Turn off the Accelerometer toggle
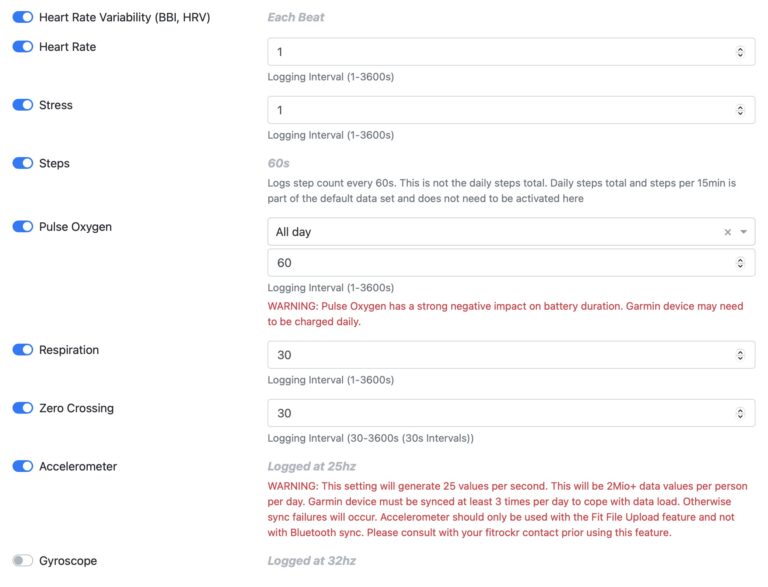768x587 pixels. click(23, 466)
